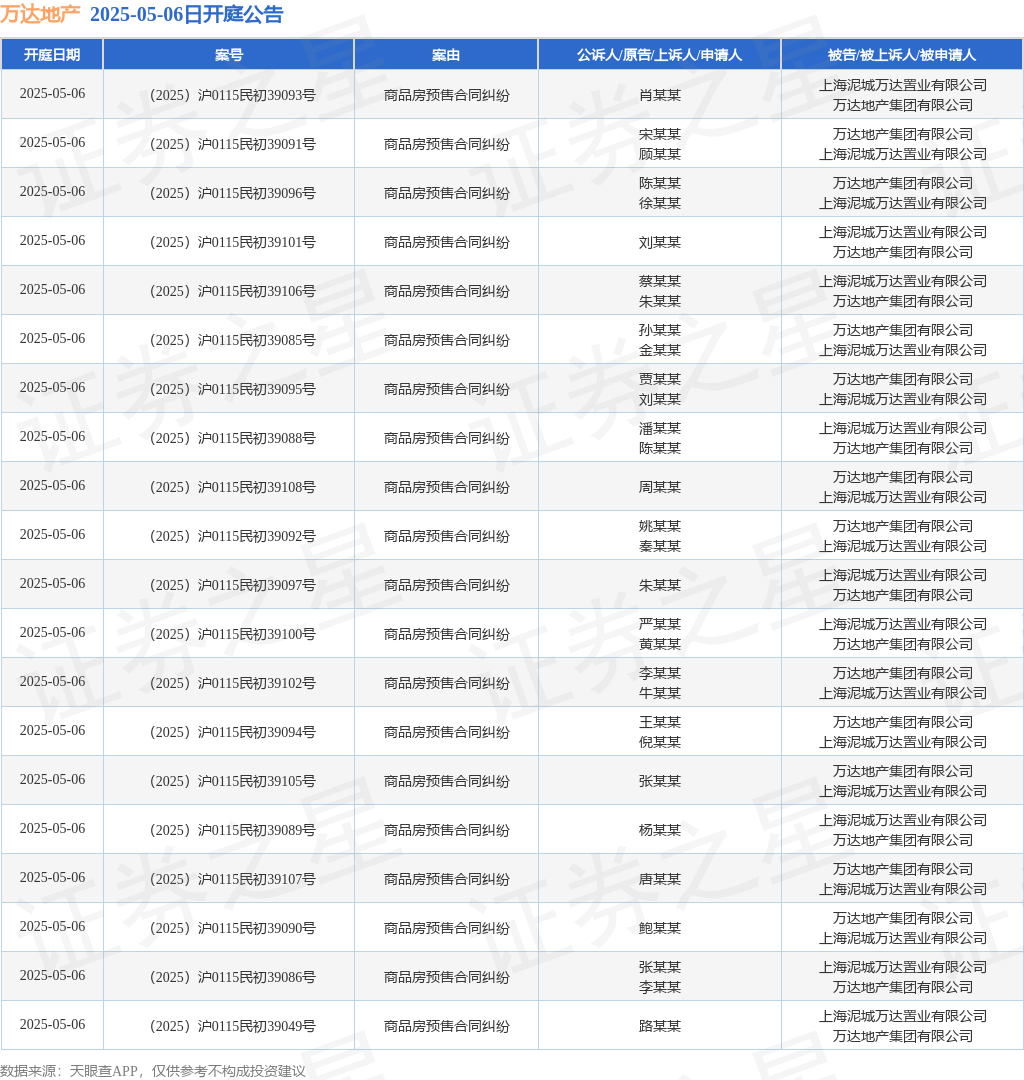This screenshot has height=1080, width=1024.
Task: Click case number 沪0115民初39095号
Action: pyautogui.click(x=233, y=388)
